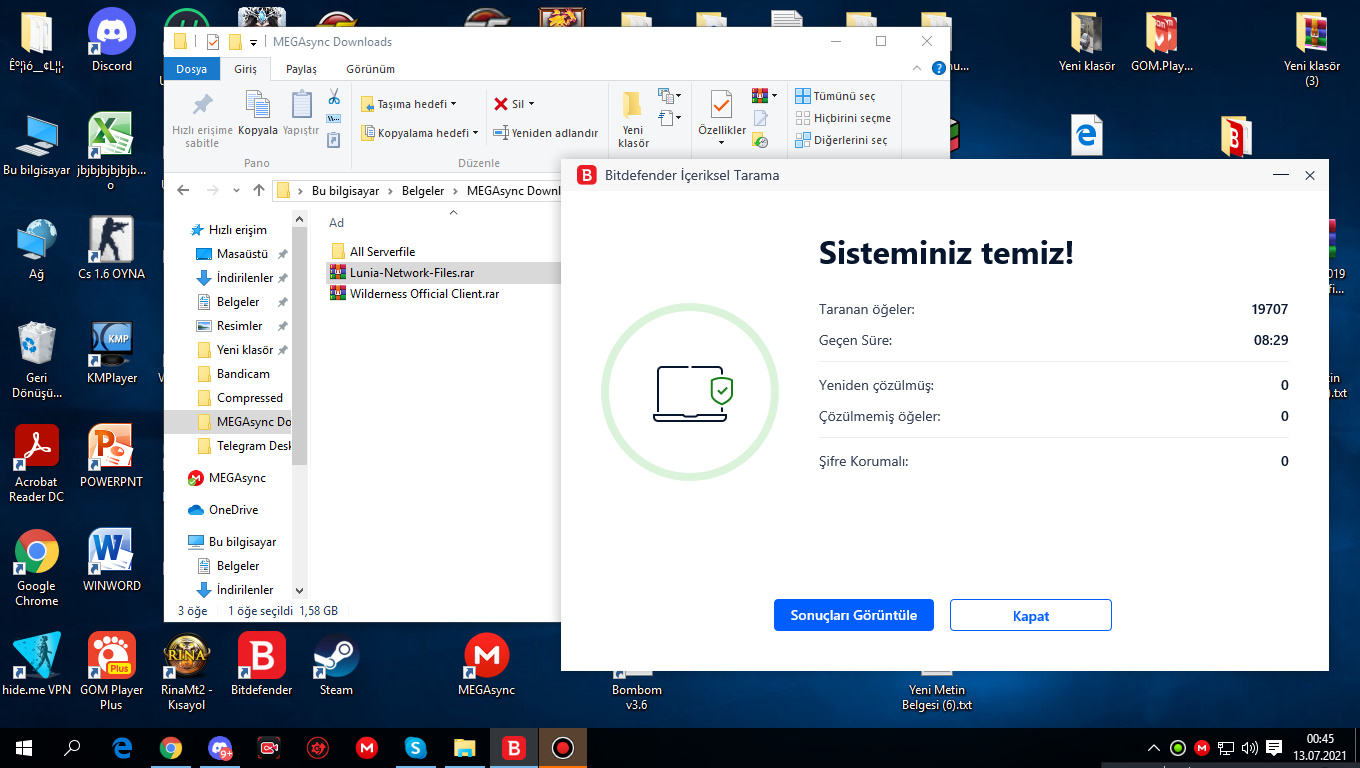Open the MEGAsync desktop shortcut
1360x768 pixels.
pyautogui.click(x=487, y=665)
